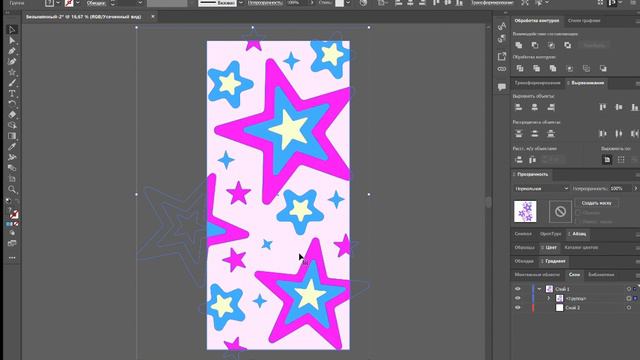Select the Selection tool (black arrow)
The image size is (640, 360).
(x=12, y=30)
